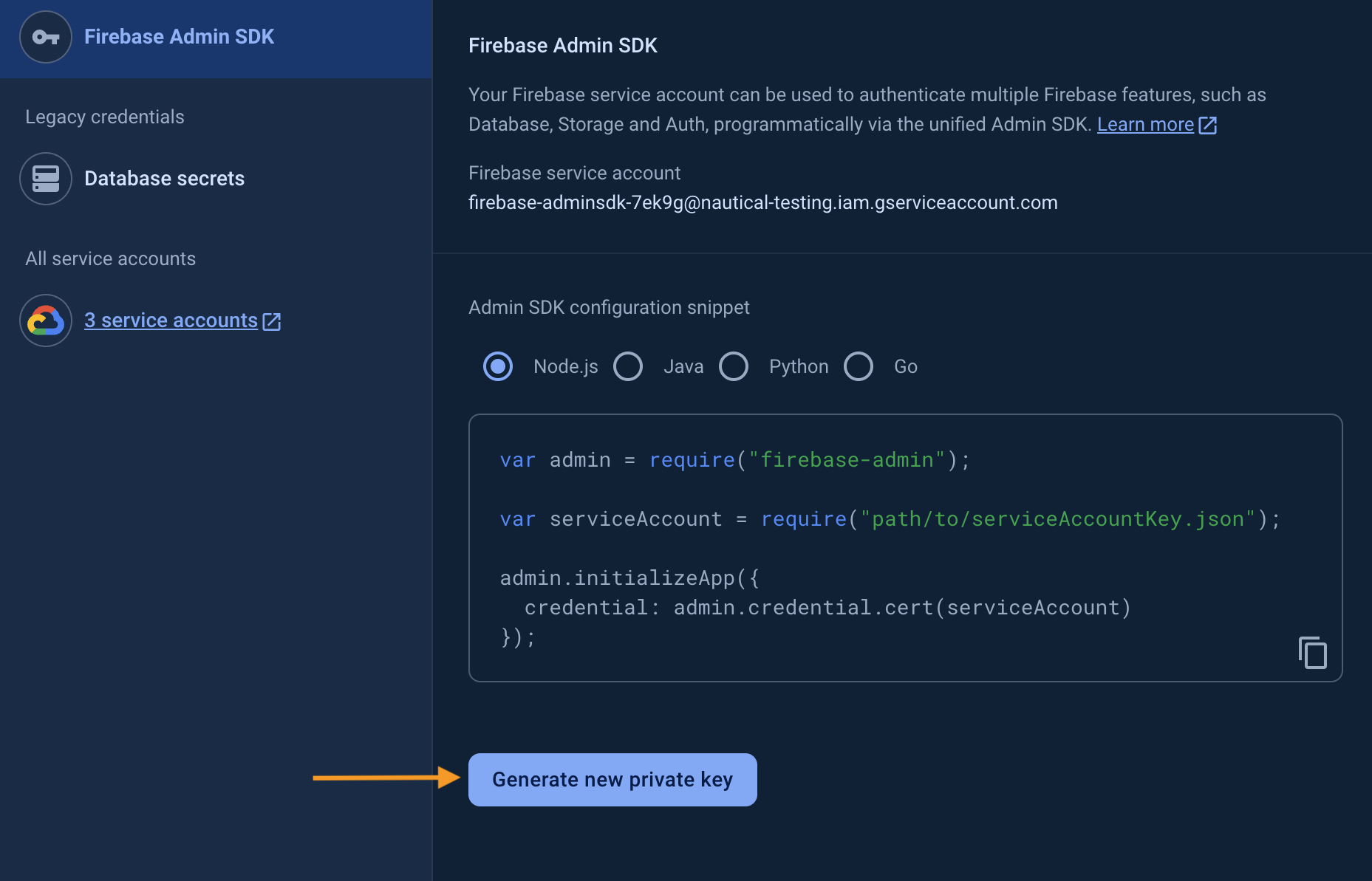Click the key icon for Firebase Admin SDK
This screenshot has height=881, width=1372.
(x=46, y=37)
